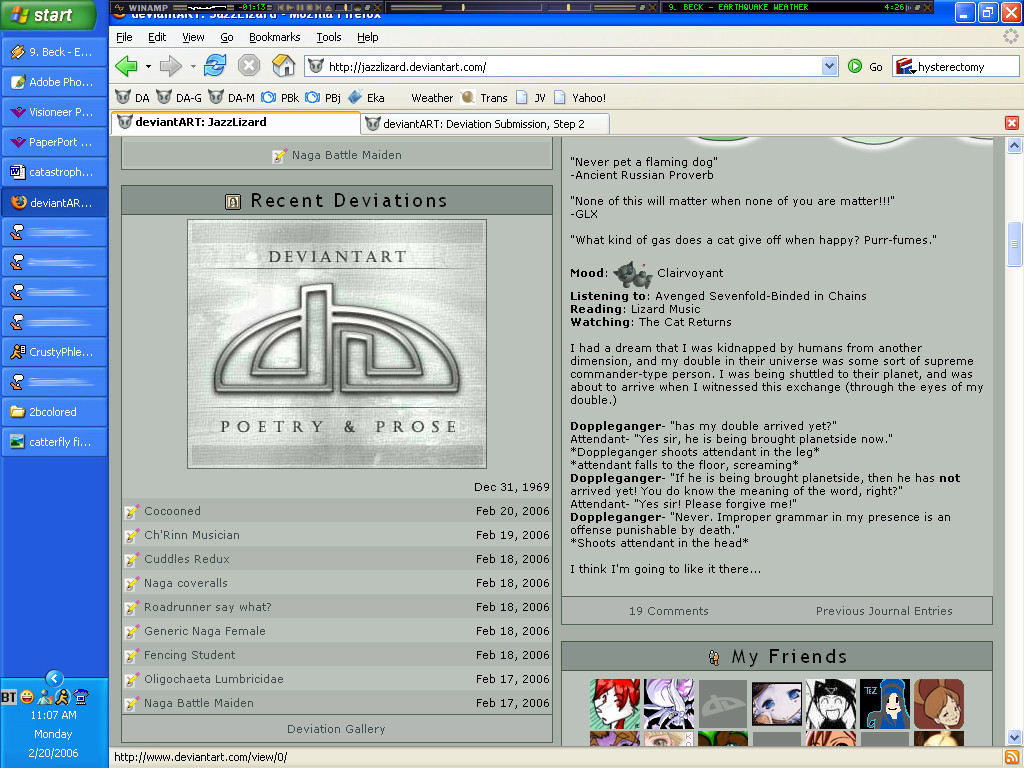
Task: Select the deviantART: JazzLizard tab
Action: pyautogui.click(x=235, y=122)
